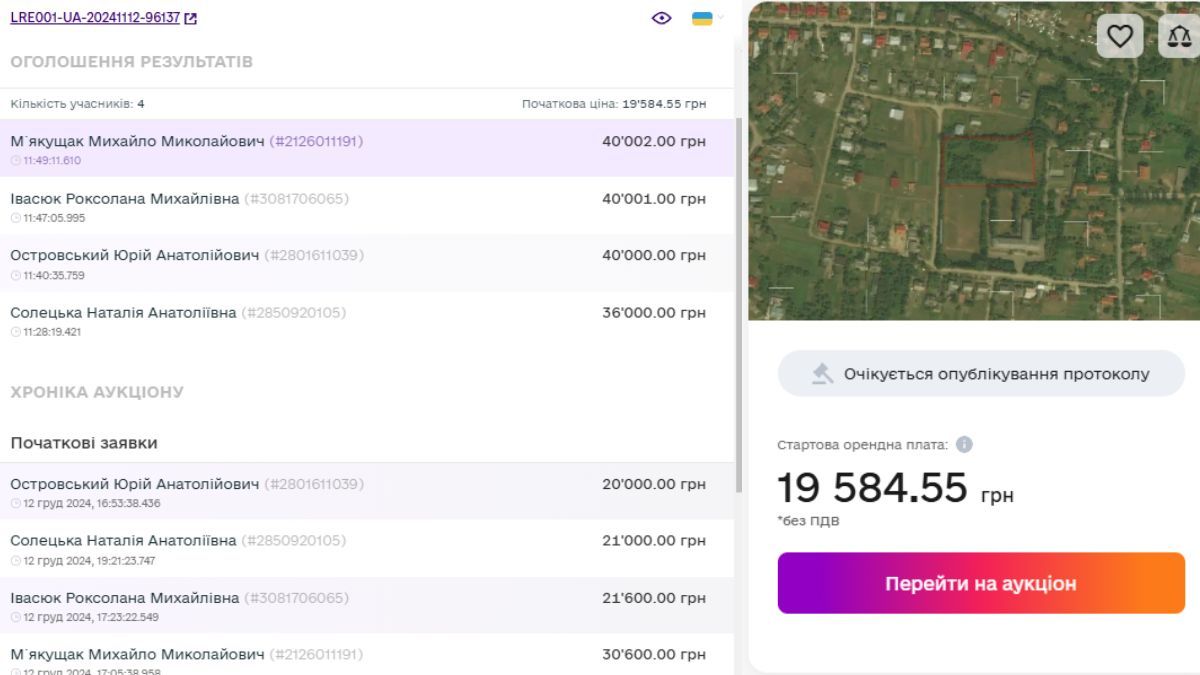Click the clock icon under Солецька 36'000 bid
Image resolution: width=1200 pixels, height=675 pixels.
15,332
